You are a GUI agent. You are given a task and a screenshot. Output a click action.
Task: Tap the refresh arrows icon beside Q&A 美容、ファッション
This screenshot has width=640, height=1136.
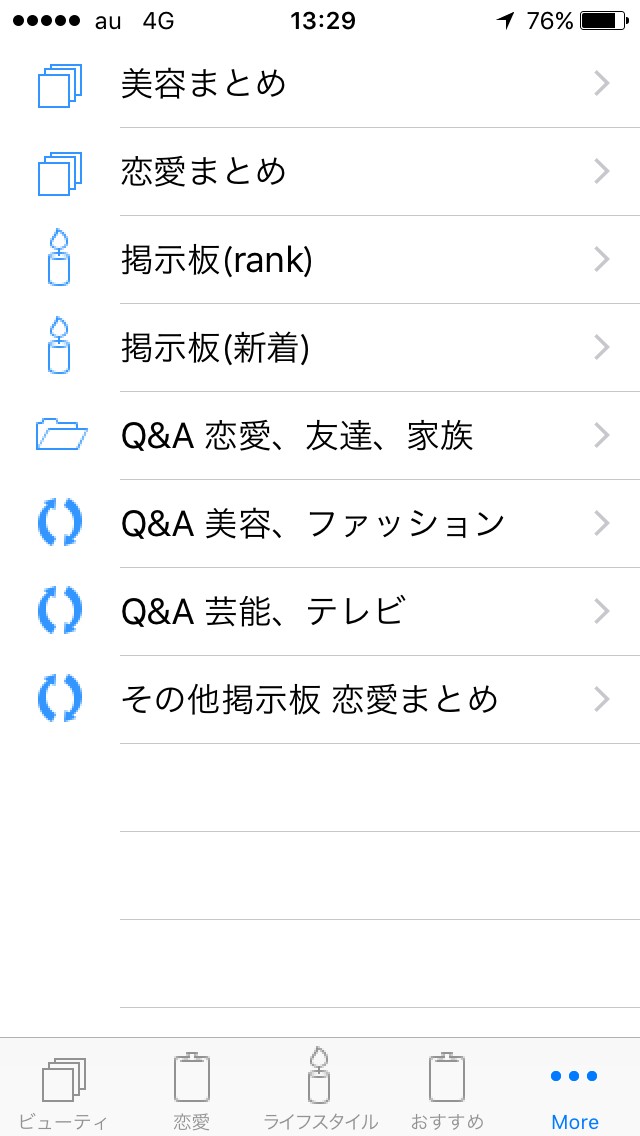60,524
